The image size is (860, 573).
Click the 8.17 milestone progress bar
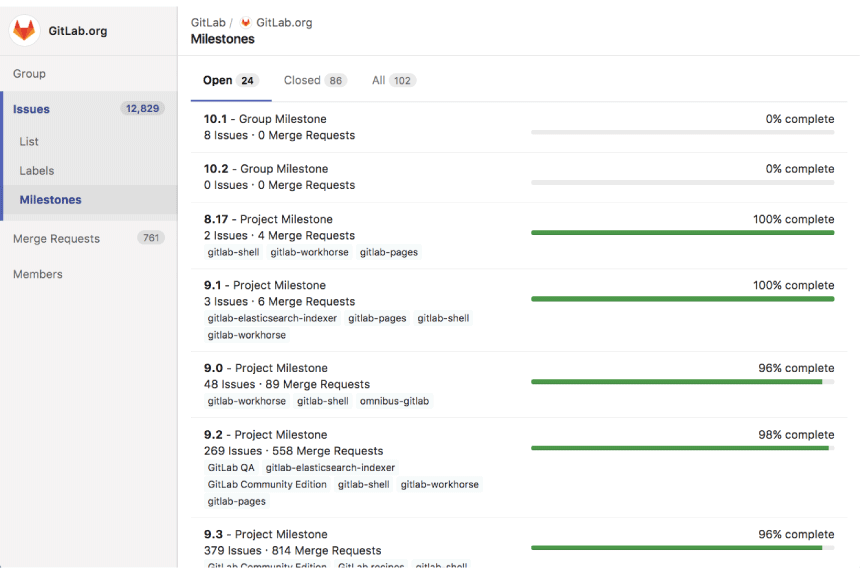682,232
